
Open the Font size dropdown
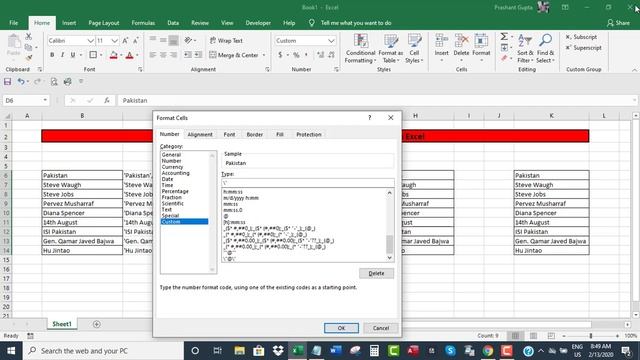(115, 41)
